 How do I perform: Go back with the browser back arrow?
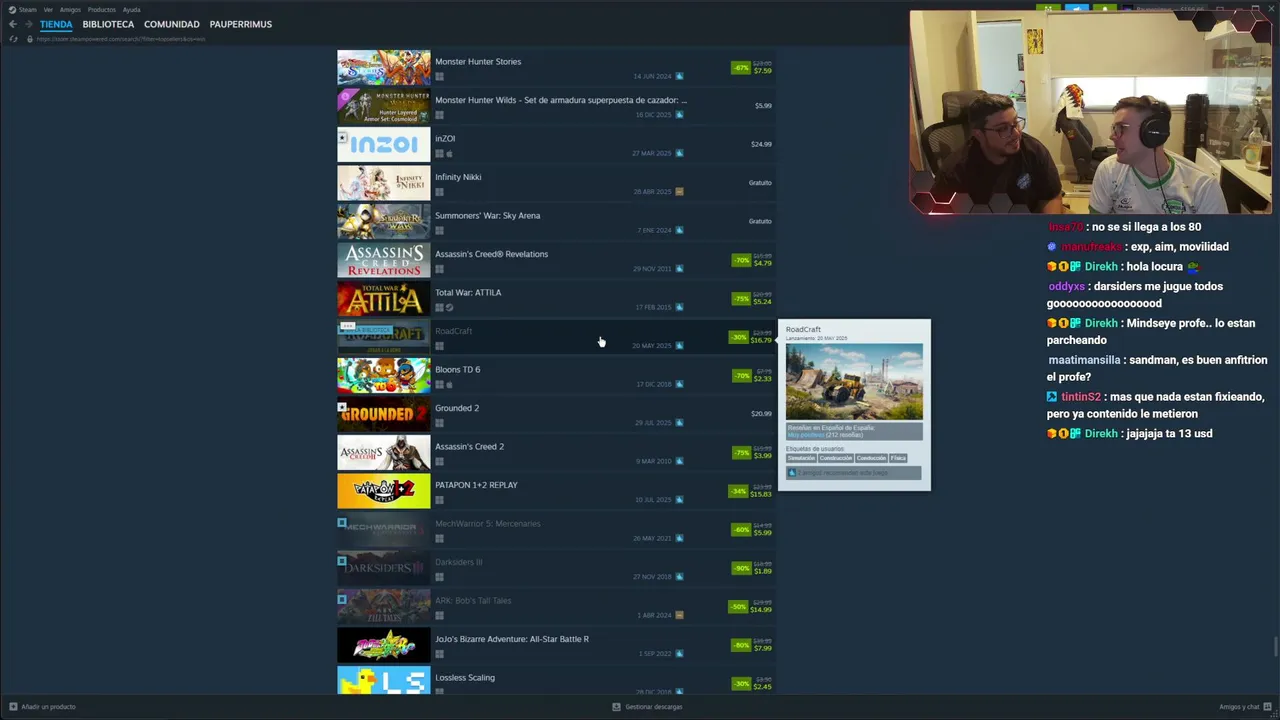click(13, 24)
